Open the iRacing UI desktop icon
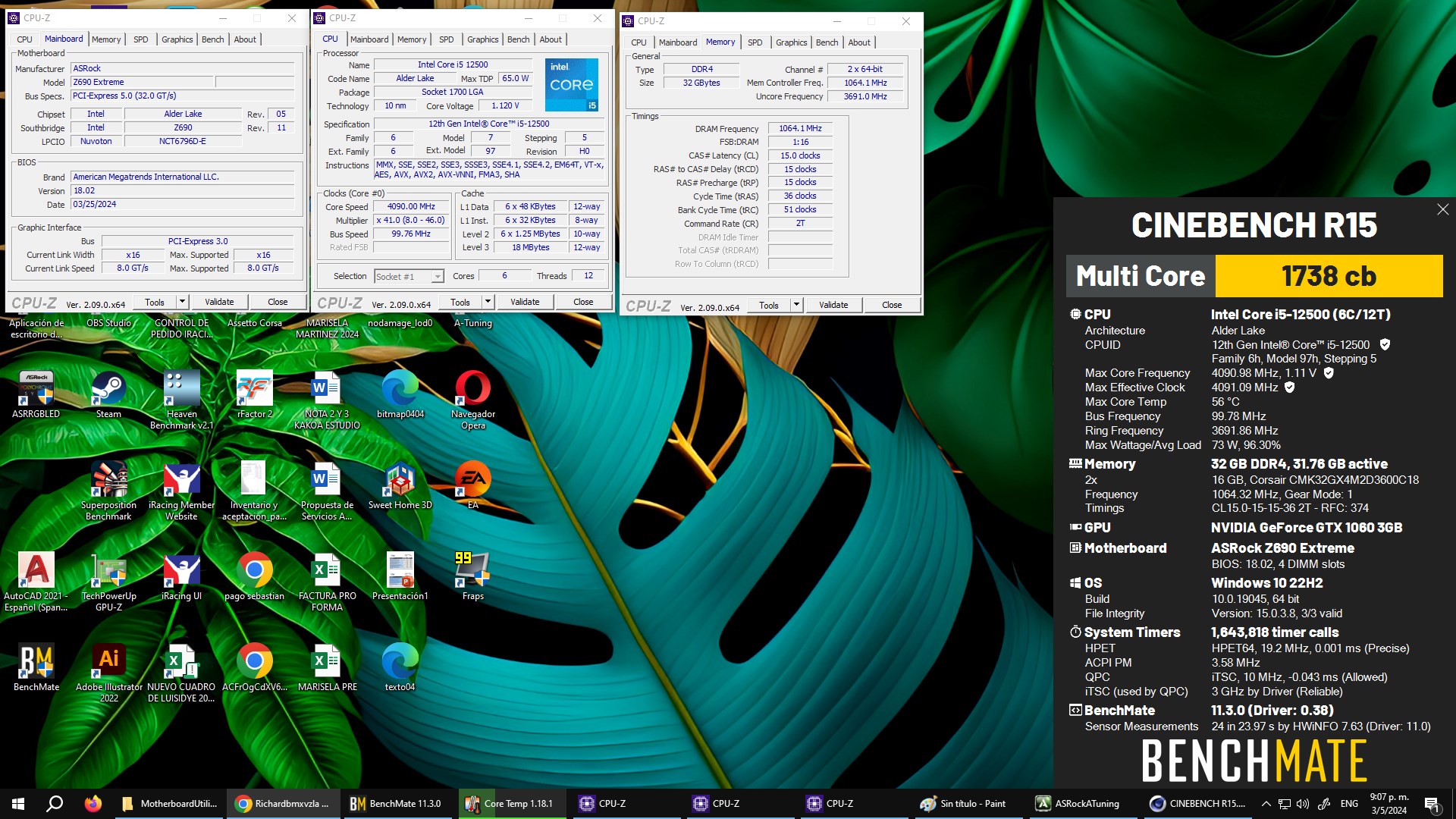The image size is (1456, 819). [x=181, y=576]
